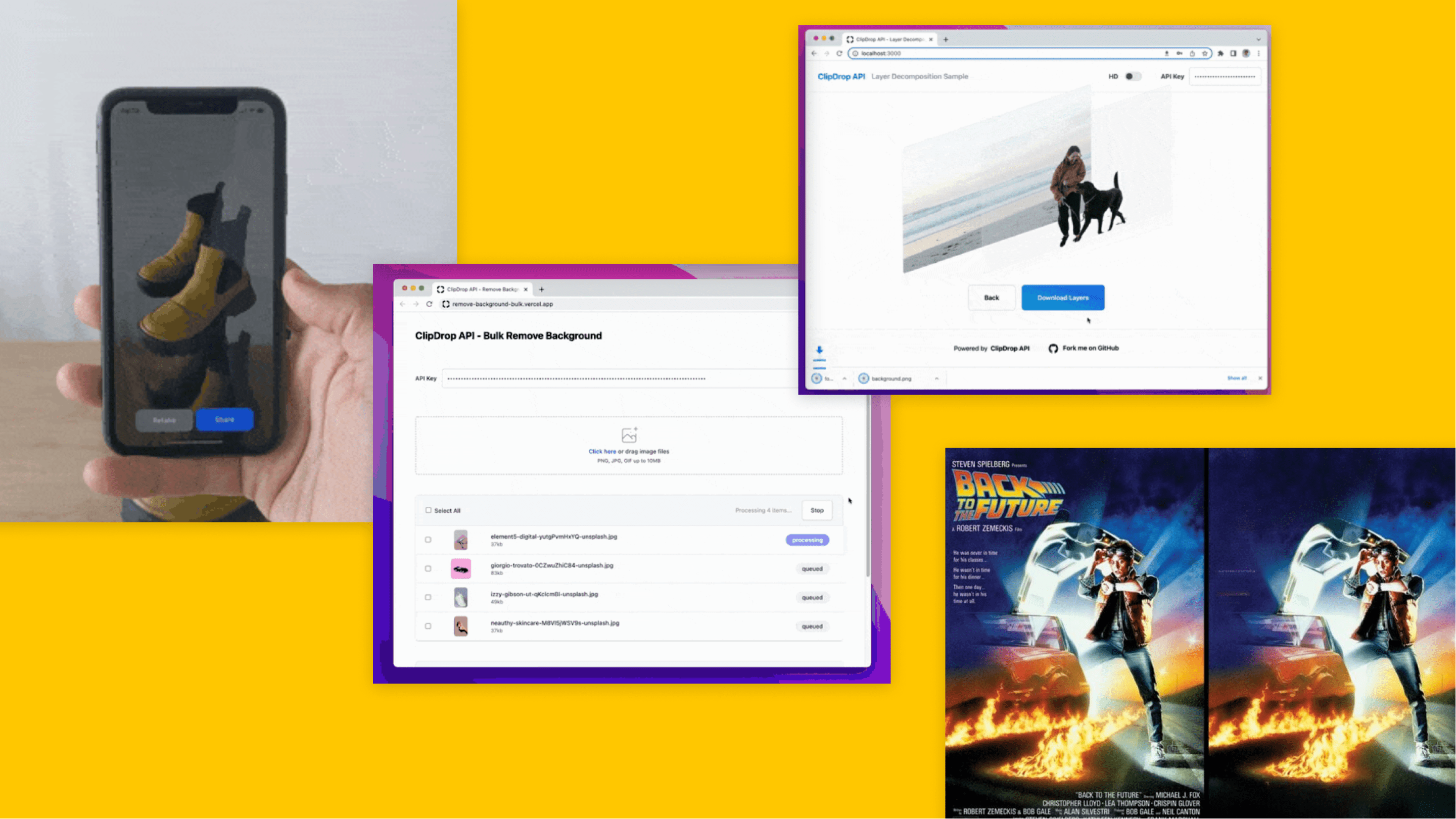Select the ClipDrop API Remove Background tab
Screen dimensions: 1456x819
481,290
